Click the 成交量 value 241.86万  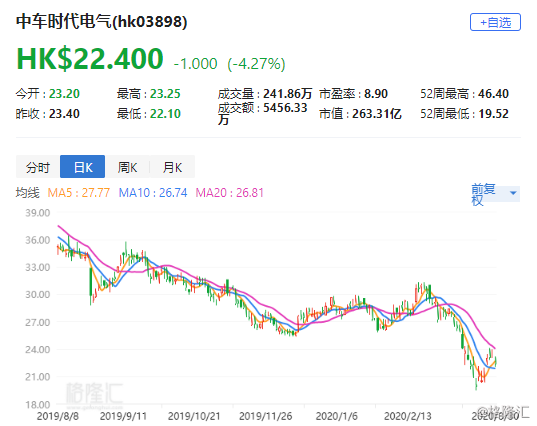click(x=288, y=93)
